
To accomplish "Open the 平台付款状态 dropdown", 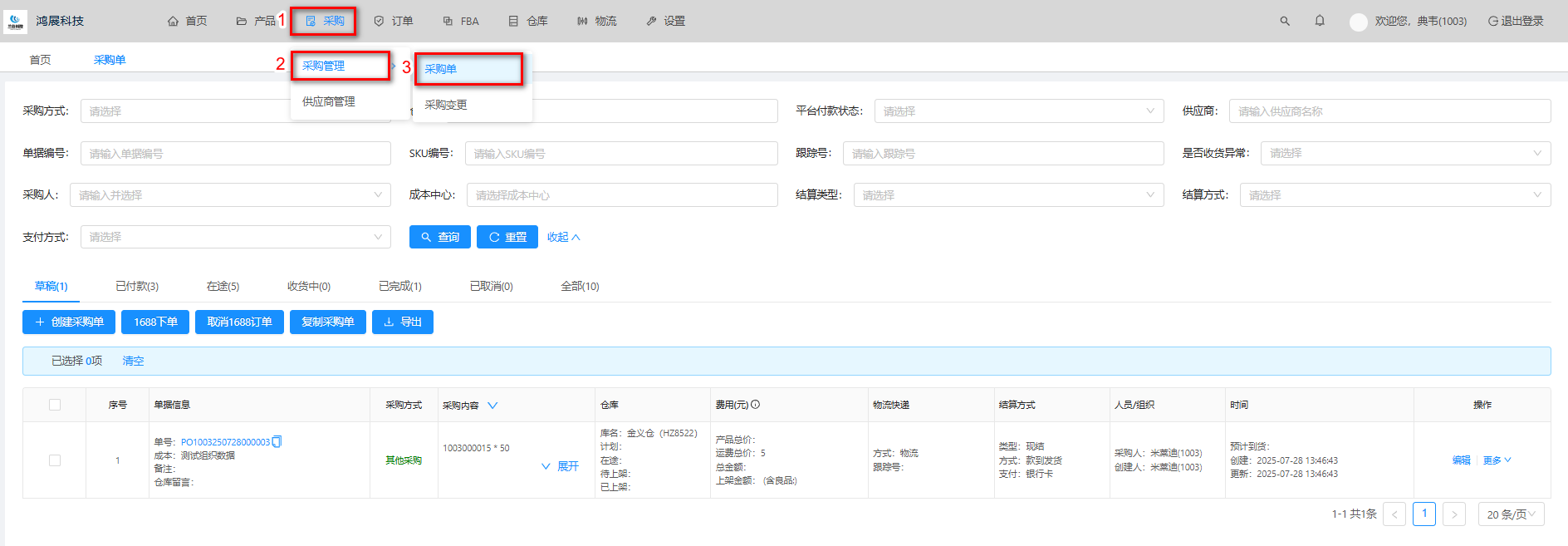I will pos(1018,111).
